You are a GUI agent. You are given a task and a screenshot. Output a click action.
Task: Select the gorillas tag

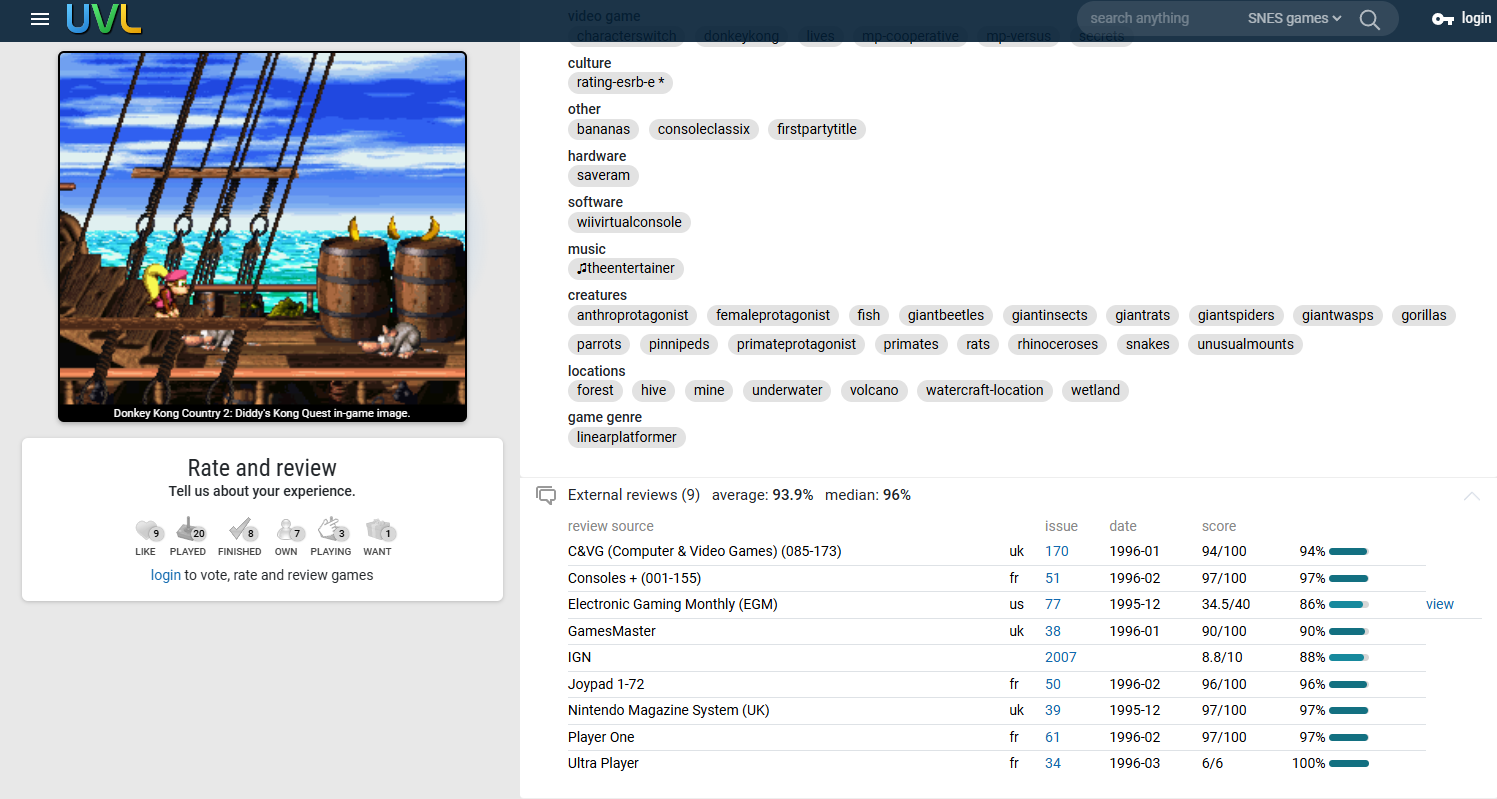[x=1424, y=315]
